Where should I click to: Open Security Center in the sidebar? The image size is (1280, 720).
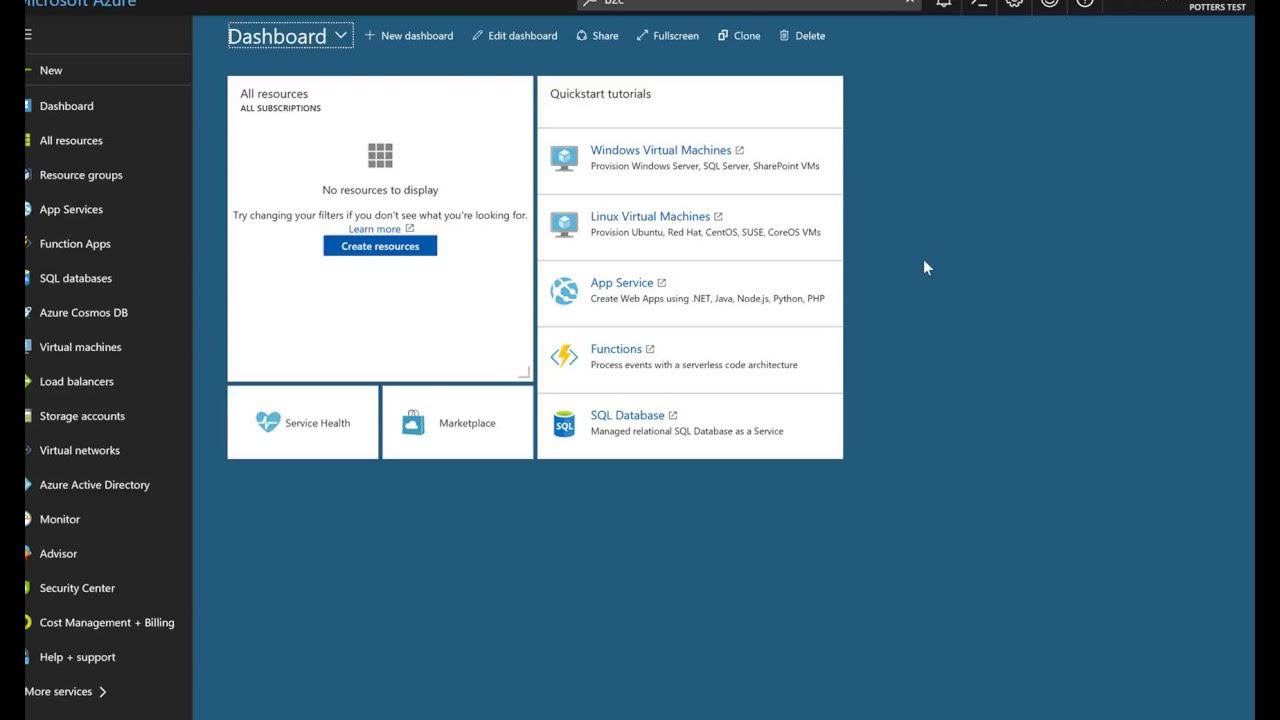[108, 588]
